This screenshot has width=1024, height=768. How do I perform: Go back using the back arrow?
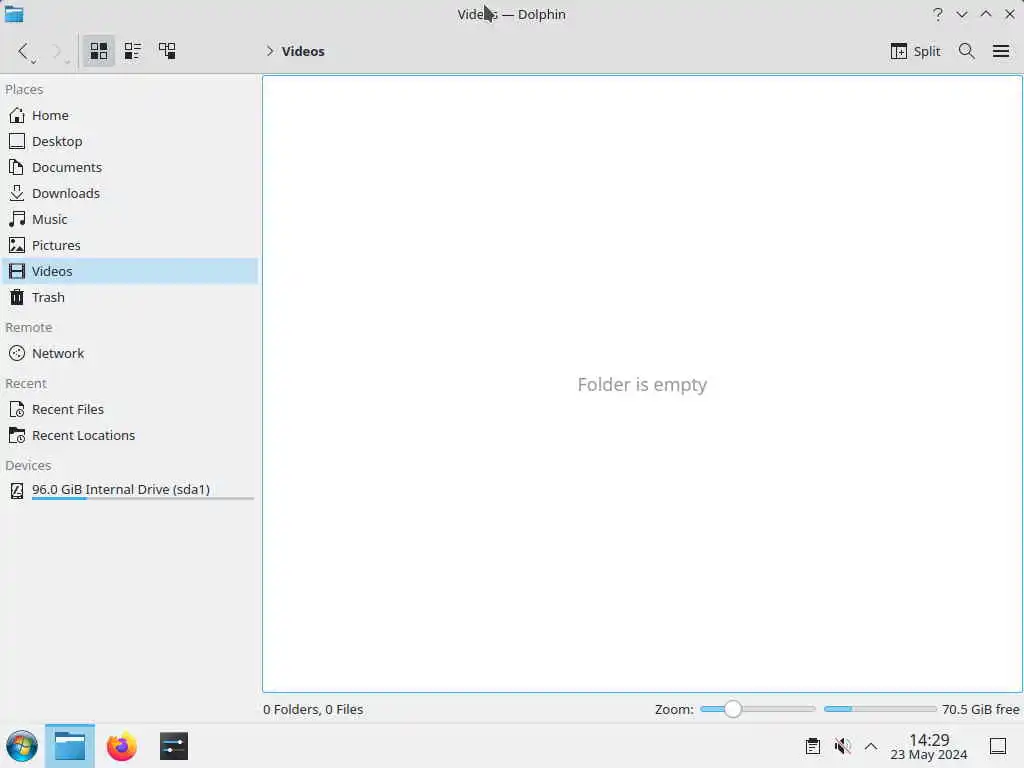[x=23, y=51]
